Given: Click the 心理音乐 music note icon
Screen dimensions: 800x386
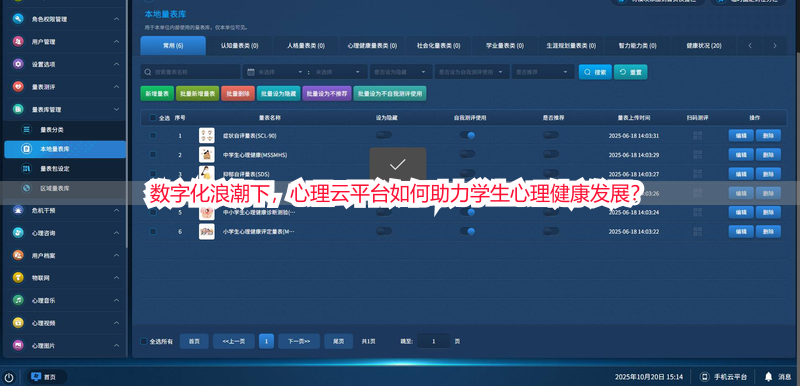Looking at the screenshot, I should (x=18, y=300).
